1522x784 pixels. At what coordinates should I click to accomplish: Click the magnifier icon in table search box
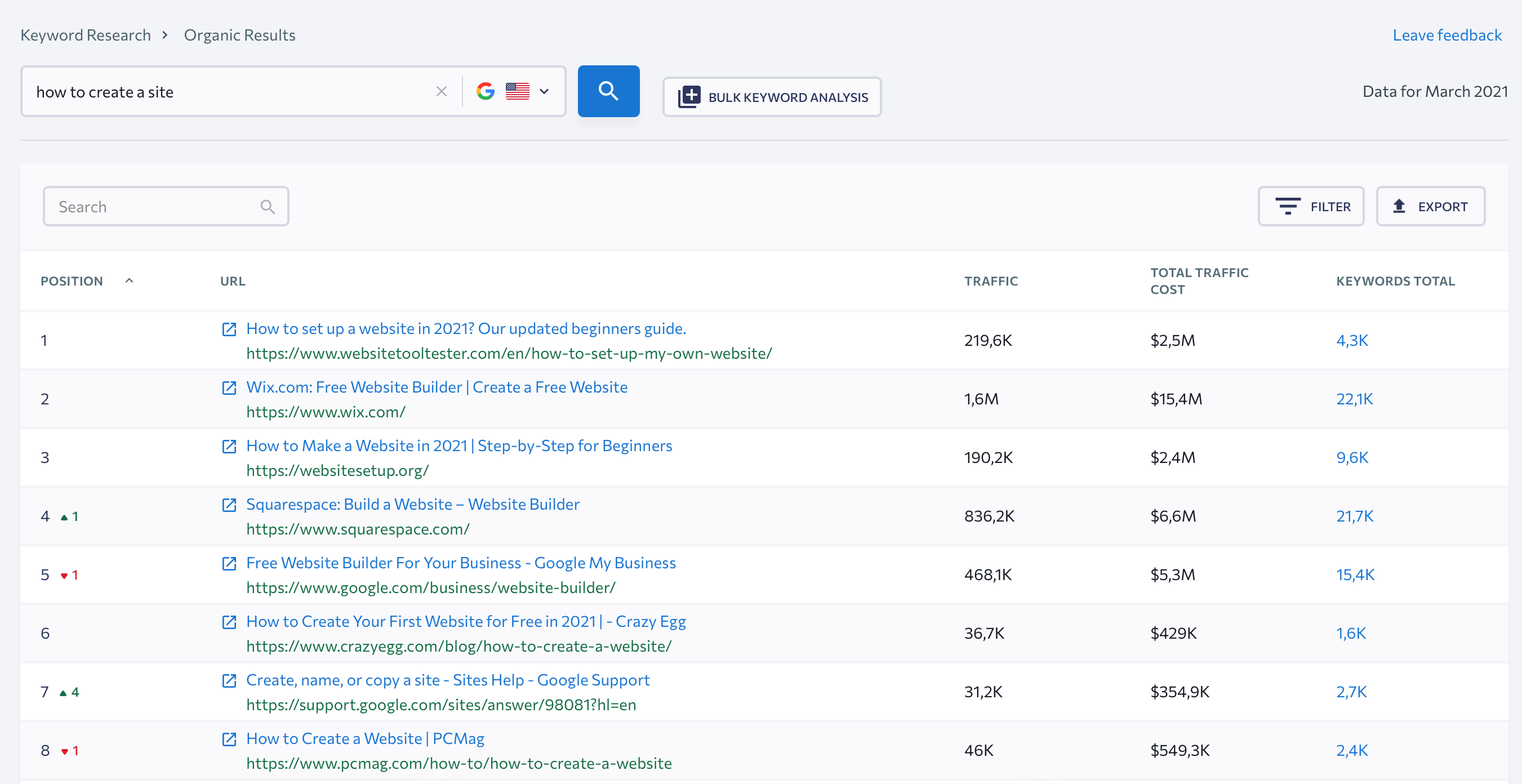(x=268, y=207)
